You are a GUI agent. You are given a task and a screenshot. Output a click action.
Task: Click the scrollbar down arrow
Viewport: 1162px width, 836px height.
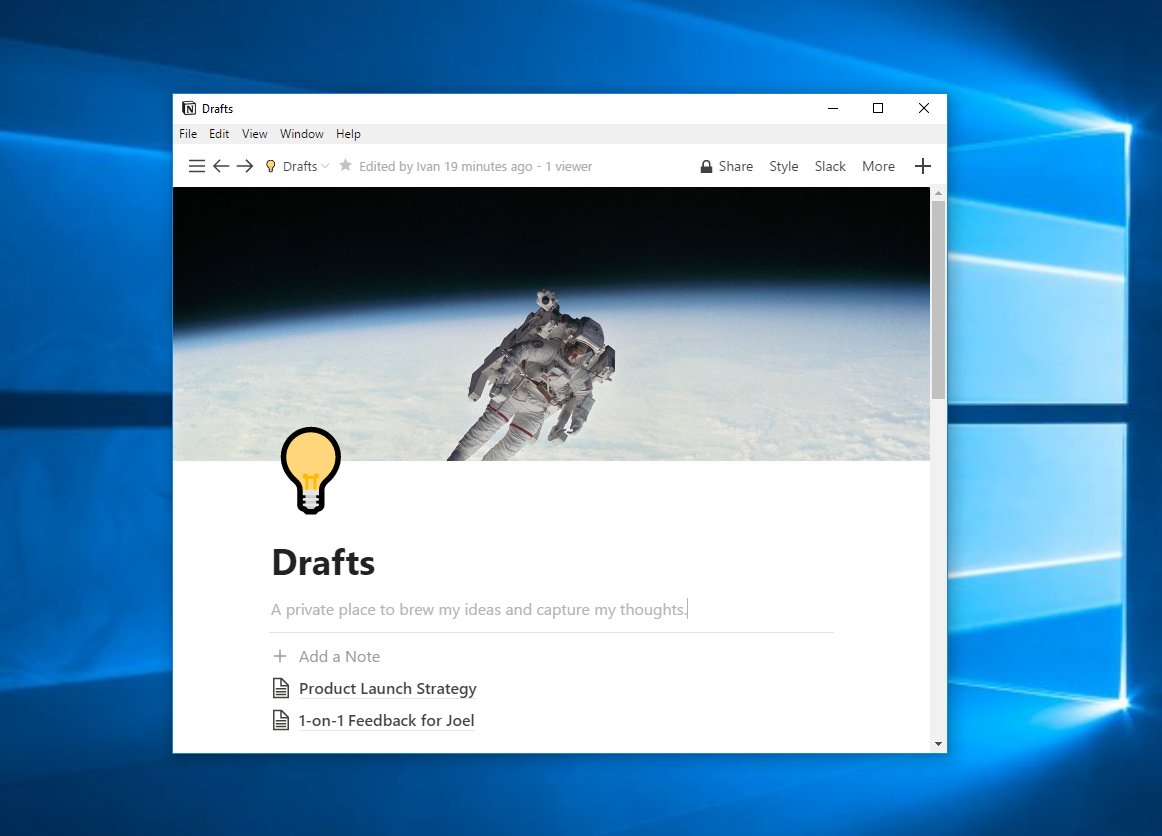[x=938, y=743]
